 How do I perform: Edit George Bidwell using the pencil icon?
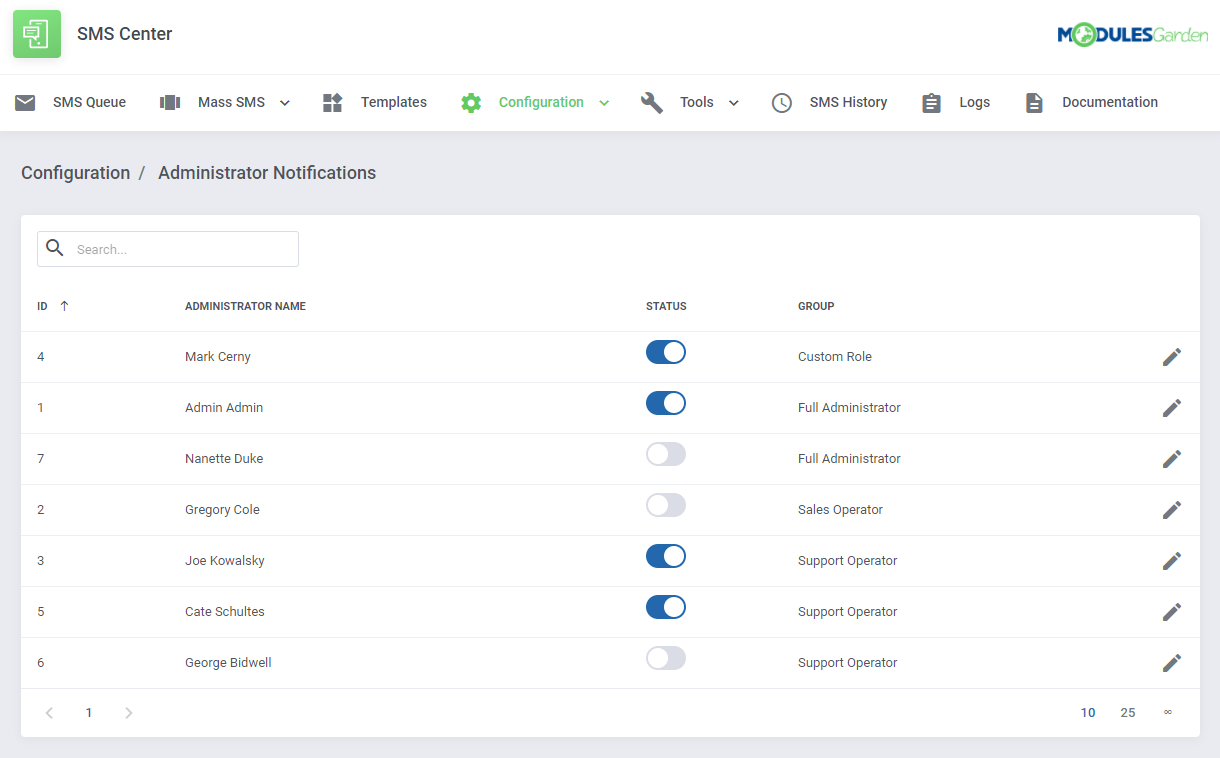pos(1172,662)
